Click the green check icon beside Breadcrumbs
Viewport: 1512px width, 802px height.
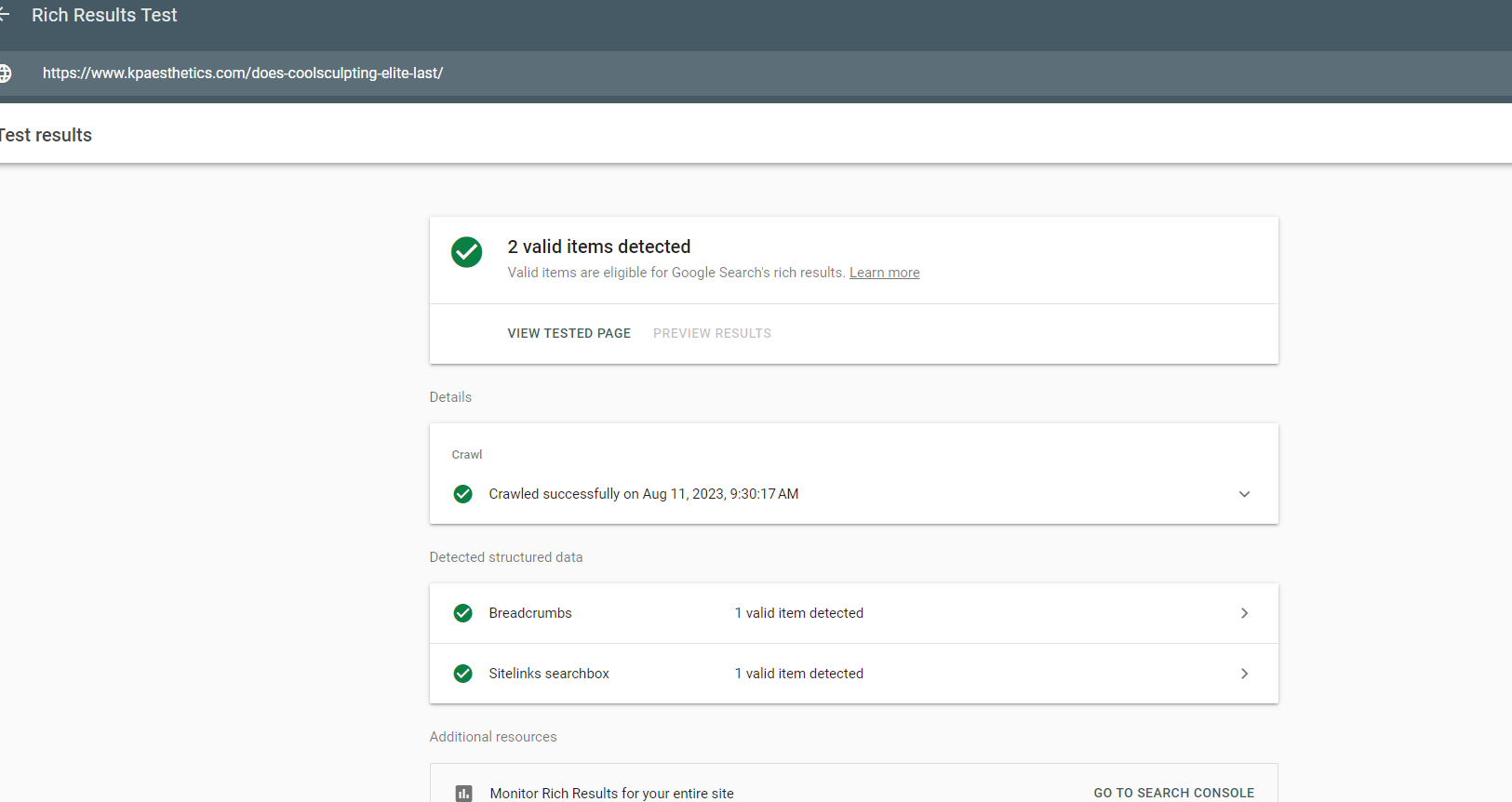pos(462,613)
